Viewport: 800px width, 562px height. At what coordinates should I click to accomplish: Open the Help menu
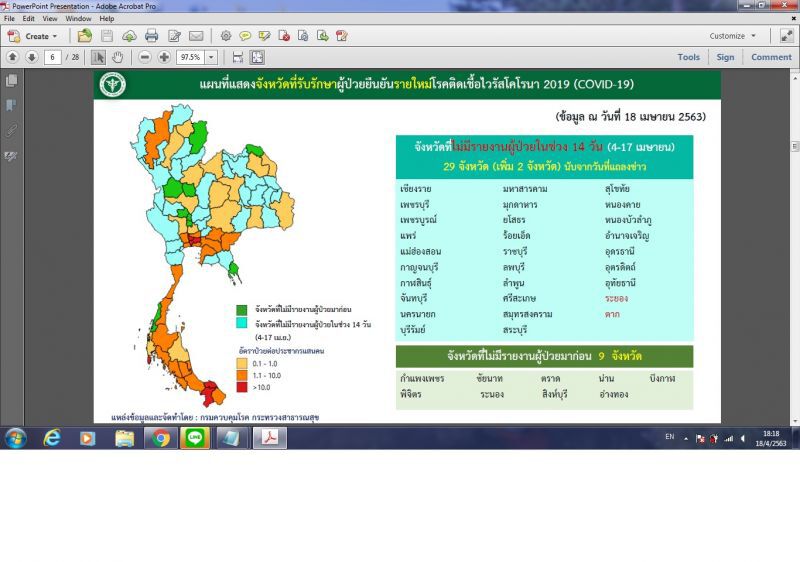click(107, 18)
